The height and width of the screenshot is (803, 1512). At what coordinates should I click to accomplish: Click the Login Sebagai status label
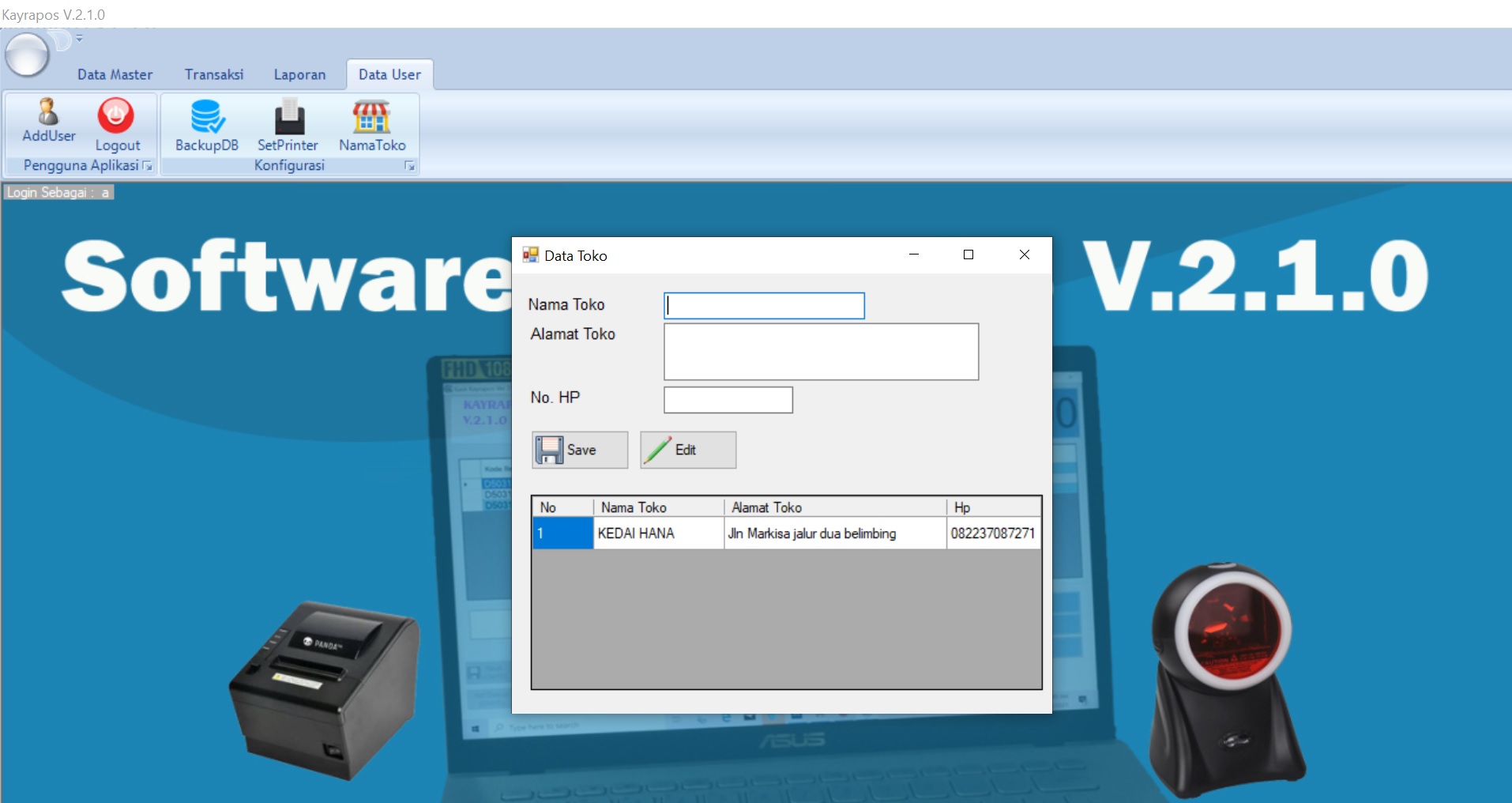[x=59, y=192]
